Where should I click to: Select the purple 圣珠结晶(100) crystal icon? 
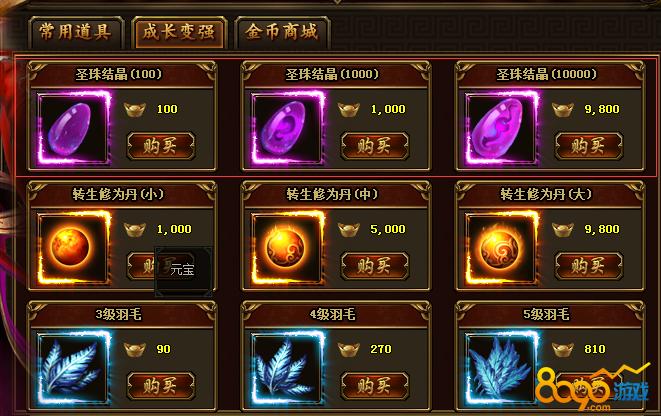(74, 128)
